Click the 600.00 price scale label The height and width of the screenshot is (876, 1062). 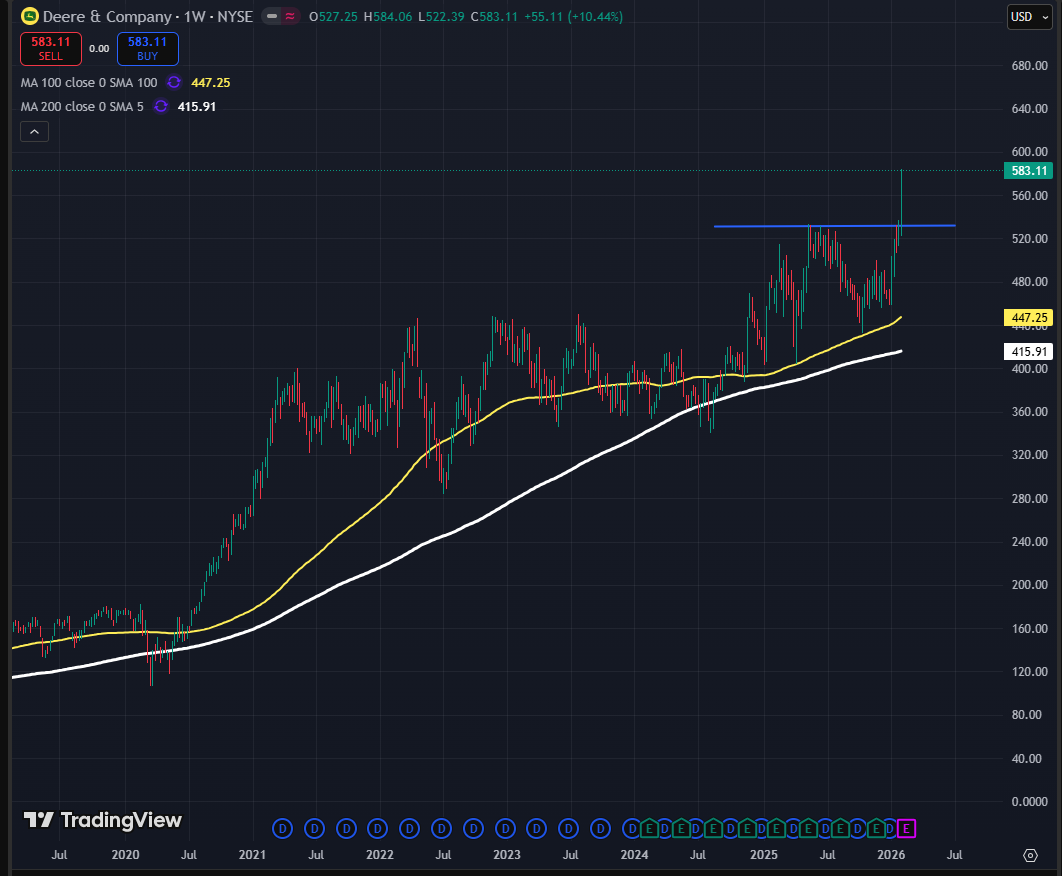[x=1029, y=152]
